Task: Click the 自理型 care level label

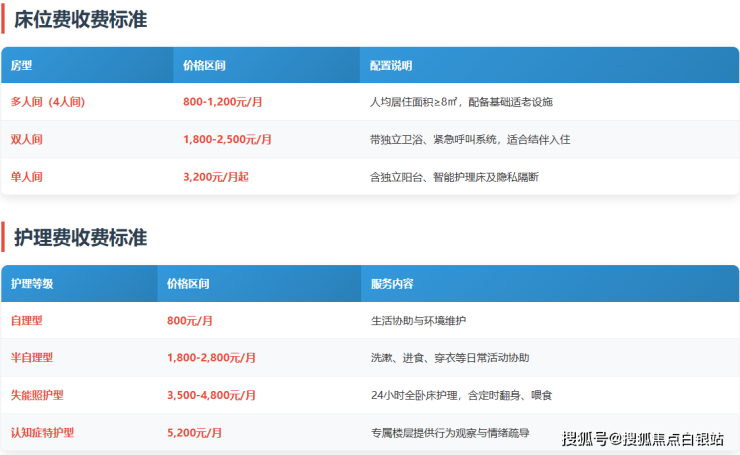Action: pos(27,321)
